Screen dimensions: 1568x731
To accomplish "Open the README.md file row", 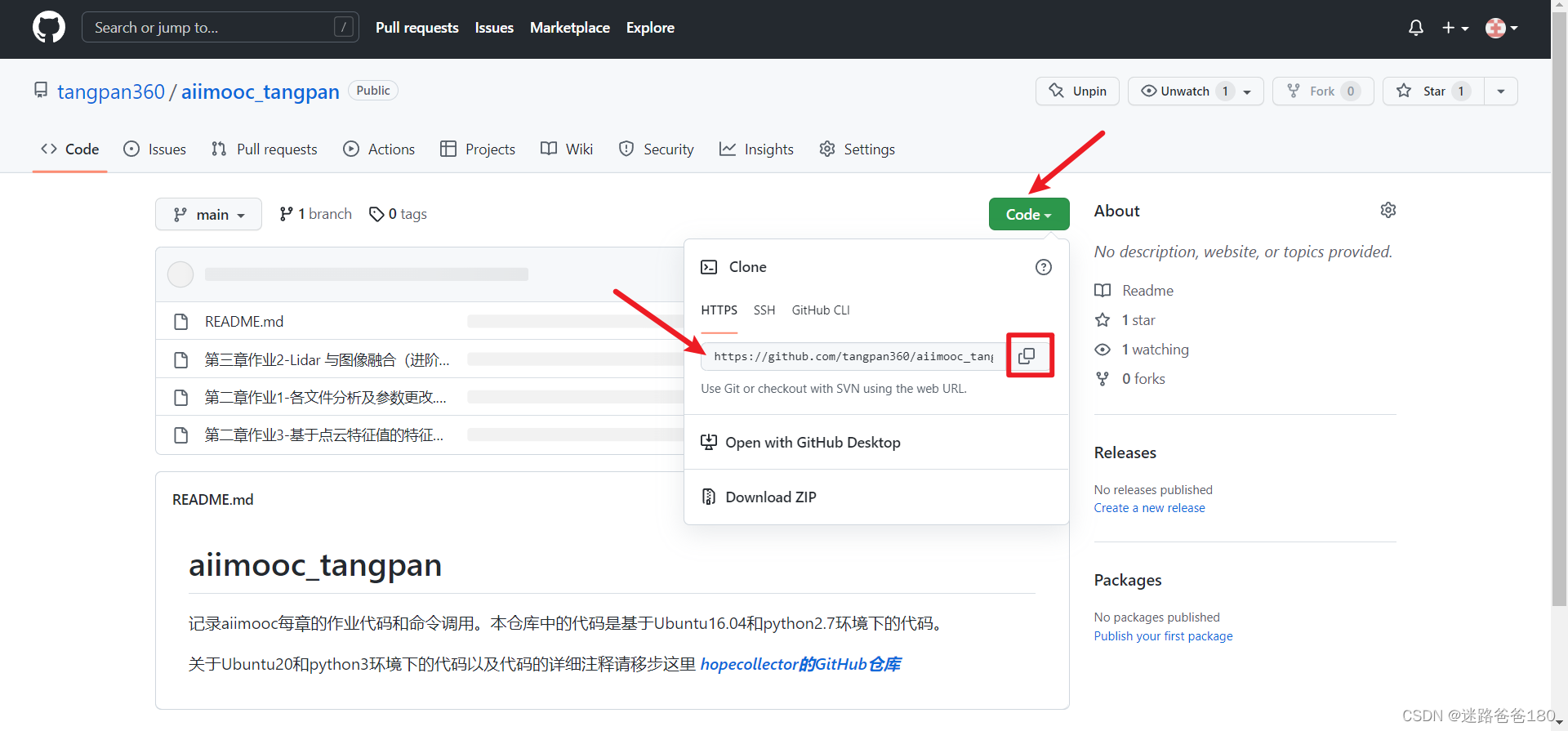I will tap(244, 321).
